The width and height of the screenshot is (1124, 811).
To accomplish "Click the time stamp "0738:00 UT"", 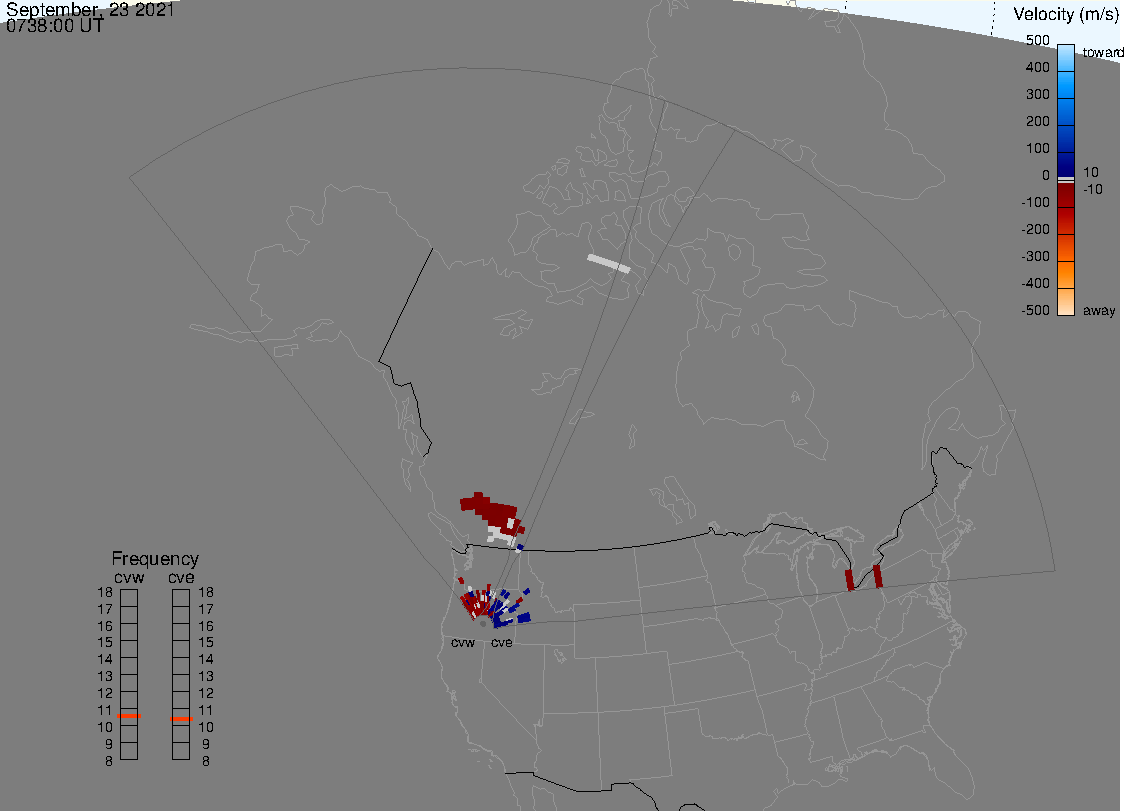I will click(54, 26).
